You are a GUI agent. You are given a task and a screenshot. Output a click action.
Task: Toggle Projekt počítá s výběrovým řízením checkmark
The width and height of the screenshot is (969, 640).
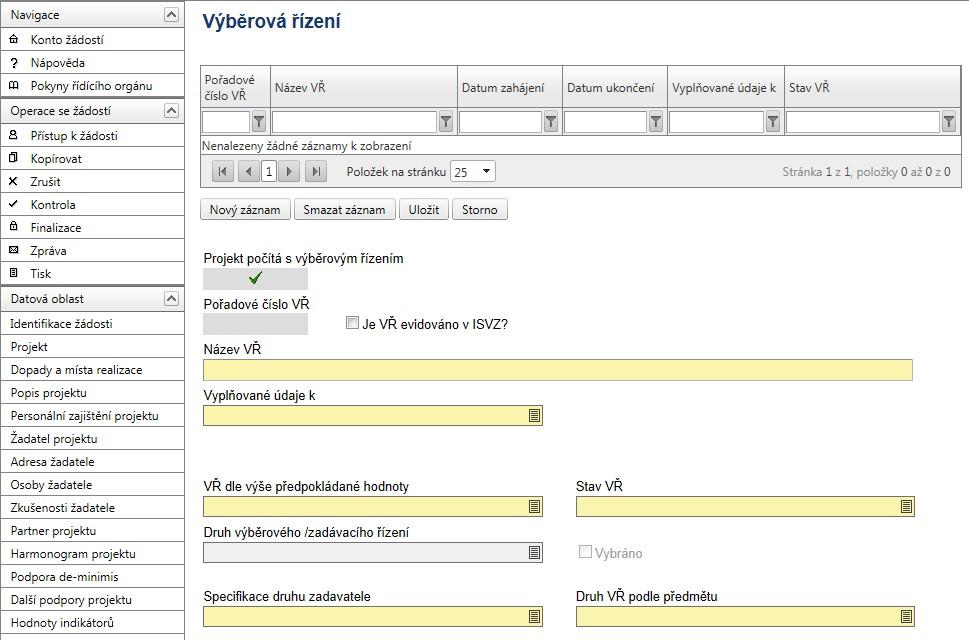(255, 279)
